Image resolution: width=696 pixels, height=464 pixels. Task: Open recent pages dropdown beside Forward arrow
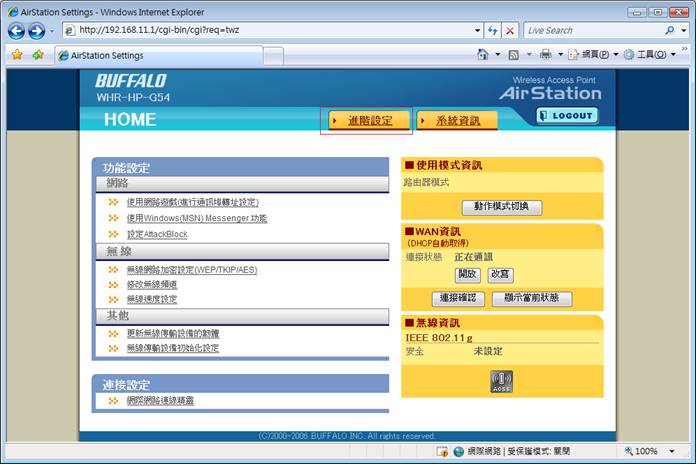52,31
